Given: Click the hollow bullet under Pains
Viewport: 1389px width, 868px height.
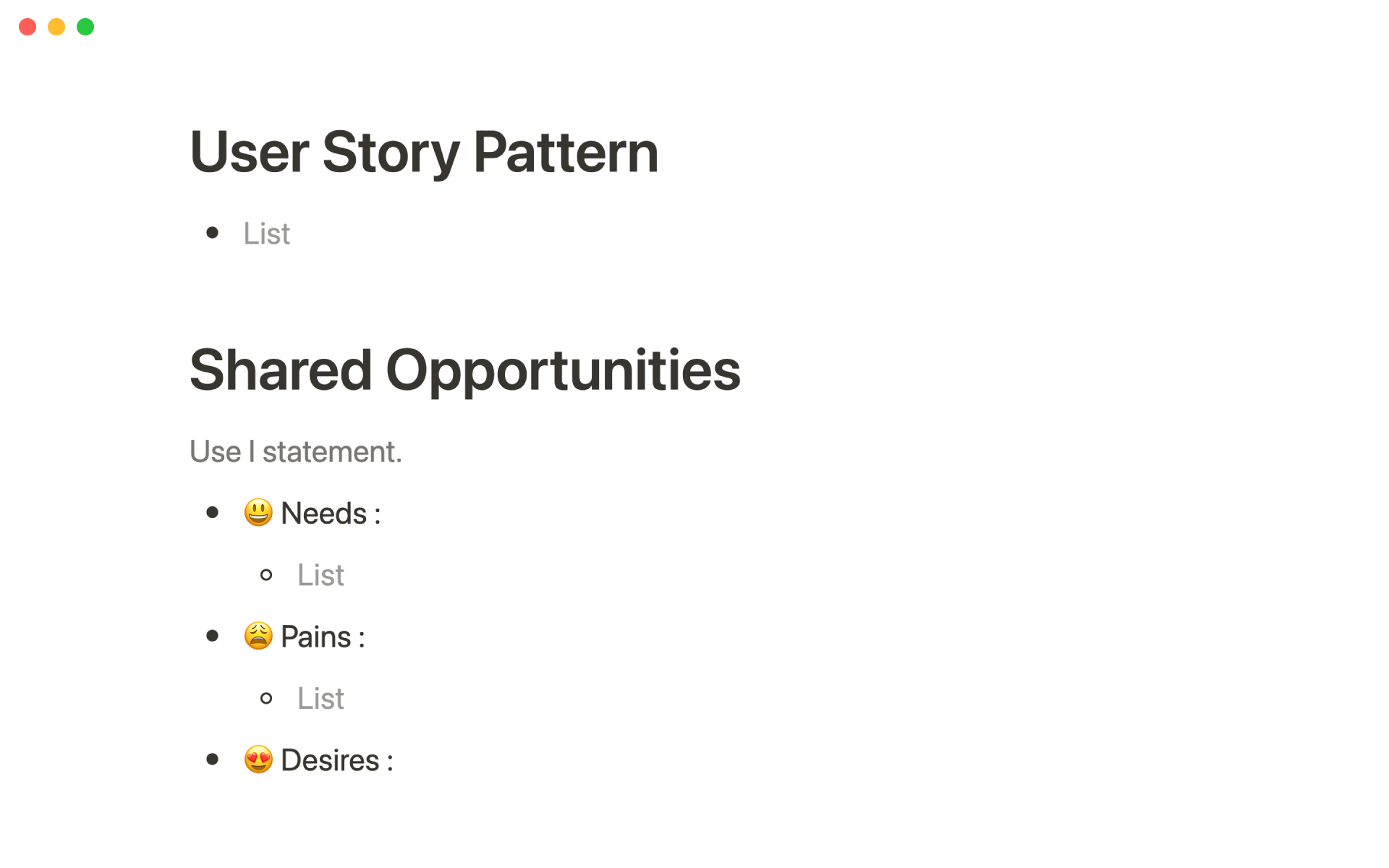Looking at the screenshot, I should [266, 698].
